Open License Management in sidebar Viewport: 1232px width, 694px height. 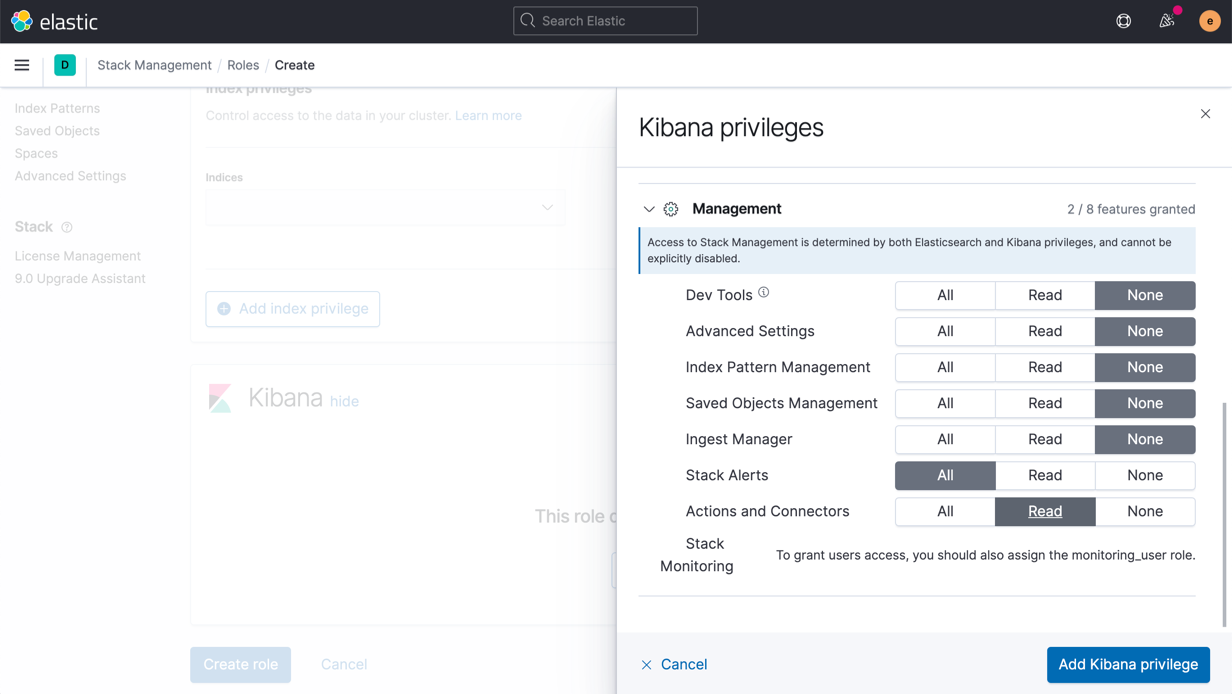click(x=78, y=256)
